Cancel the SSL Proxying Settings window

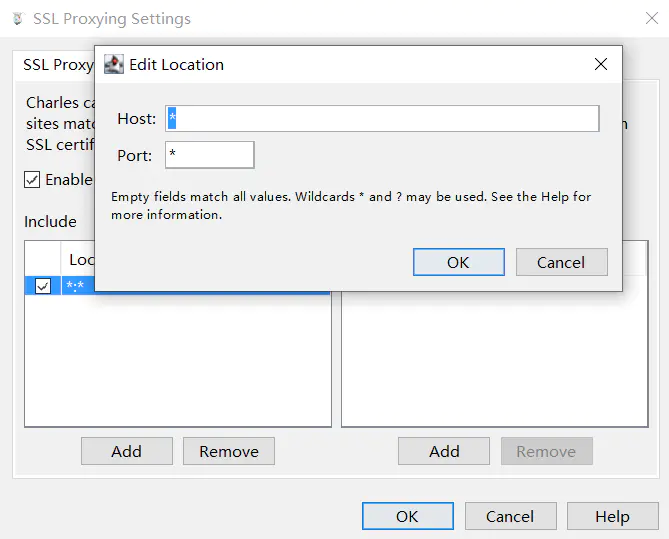[x=510, y=516]
